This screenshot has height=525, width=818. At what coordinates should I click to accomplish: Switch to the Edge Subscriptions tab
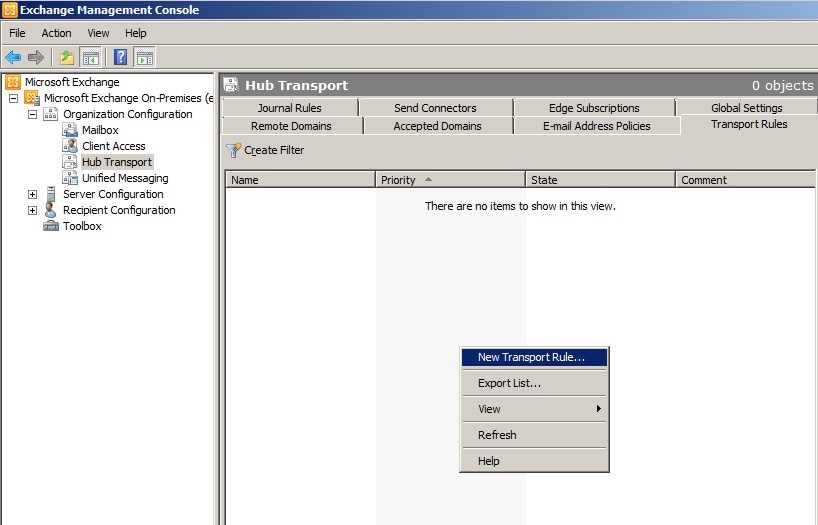[x=594, y=108]
